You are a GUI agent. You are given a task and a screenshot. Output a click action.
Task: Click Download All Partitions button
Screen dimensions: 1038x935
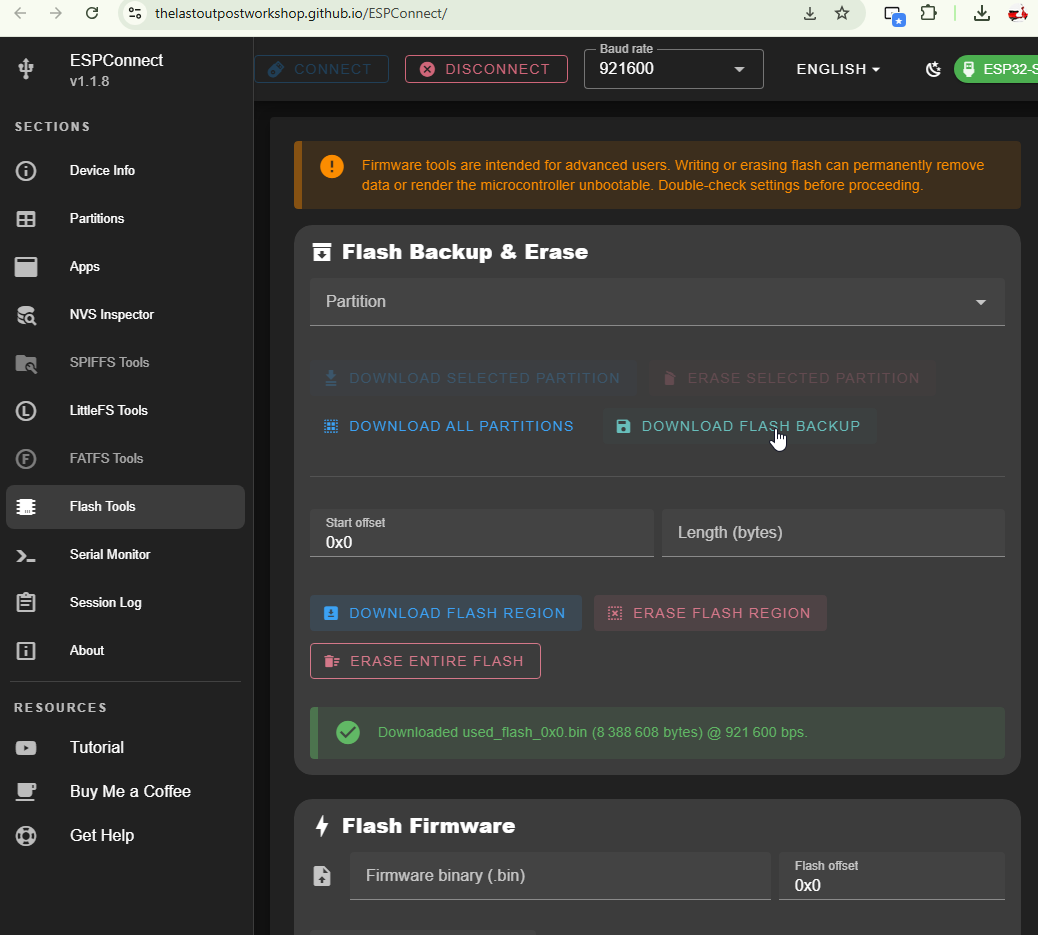point(448,427)
